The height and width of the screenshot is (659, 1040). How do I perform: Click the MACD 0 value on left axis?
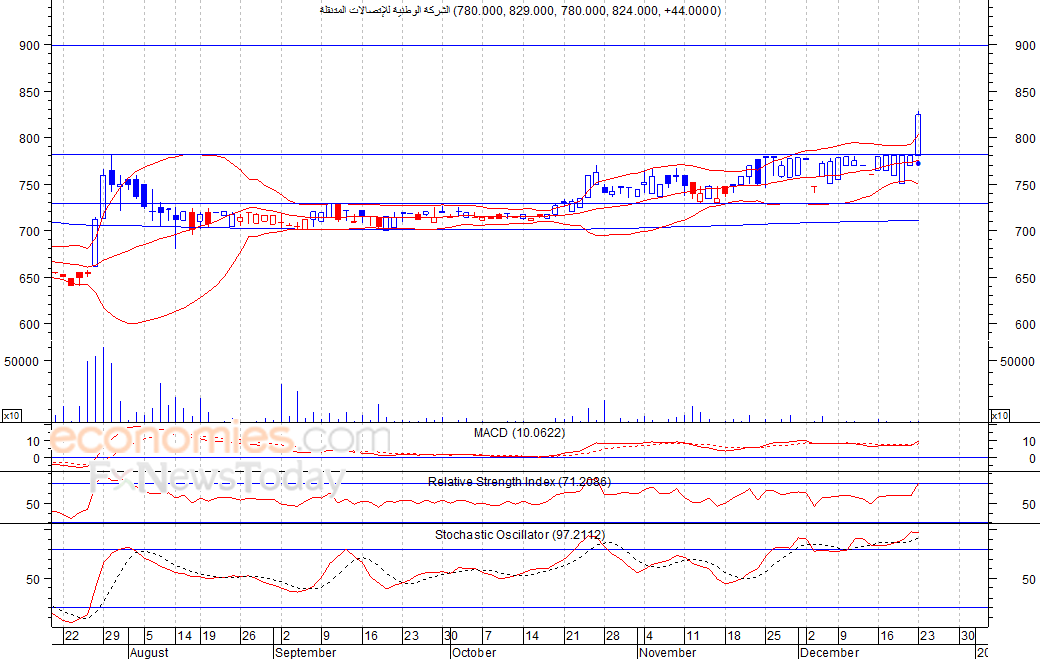(36, 458)
